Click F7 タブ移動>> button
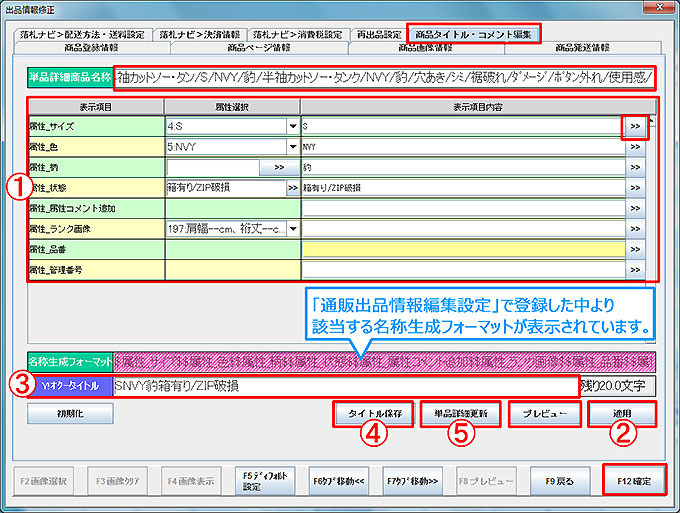Viewport: 680px width, 513px height. [412, 481]
